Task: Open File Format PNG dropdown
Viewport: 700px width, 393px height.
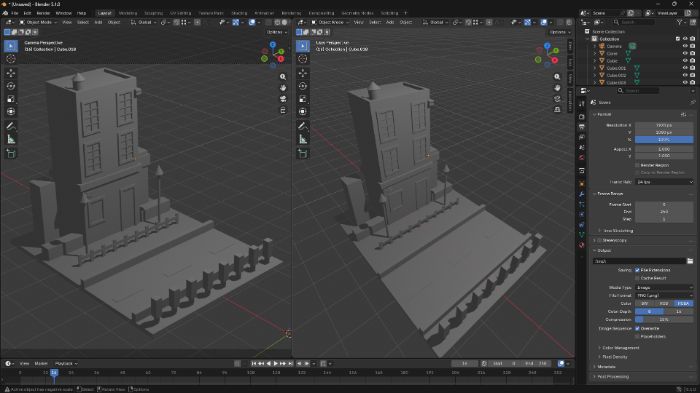Action: pyautogui.click(x=664, y=295)
